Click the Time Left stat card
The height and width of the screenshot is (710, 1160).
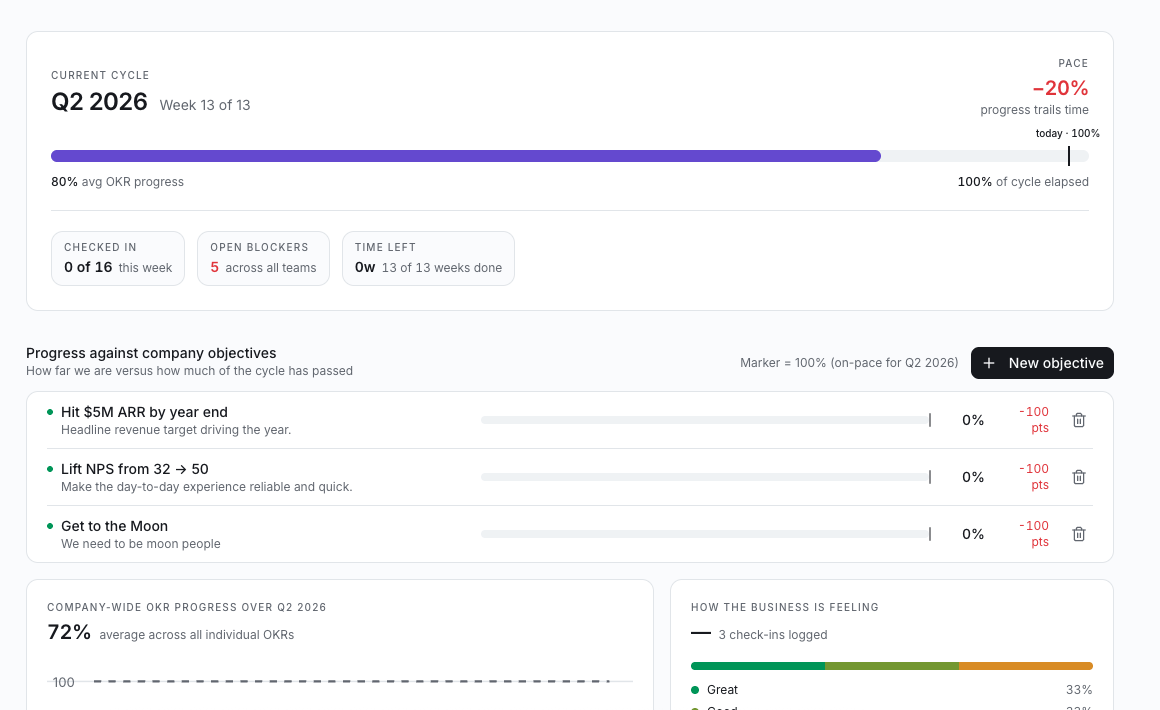(x=428, y=258)
